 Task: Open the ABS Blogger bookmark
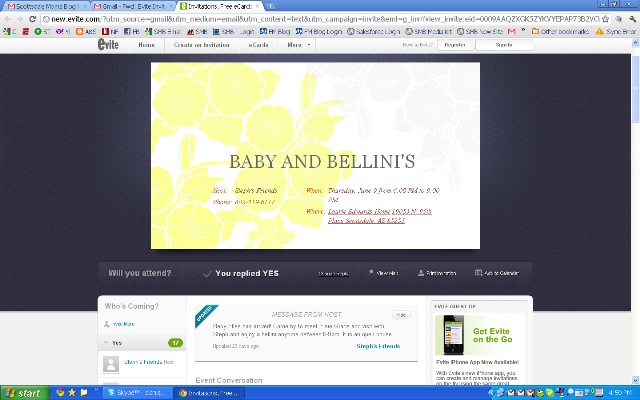click(86, 31)
